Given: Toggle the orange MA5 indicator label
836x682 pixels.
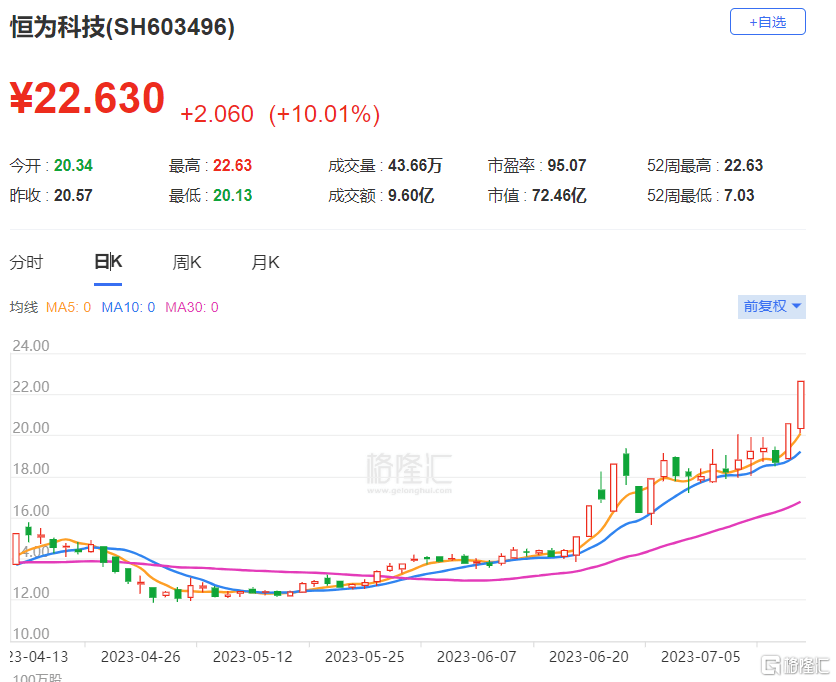Looking at the screenshot, I should 69,307.
